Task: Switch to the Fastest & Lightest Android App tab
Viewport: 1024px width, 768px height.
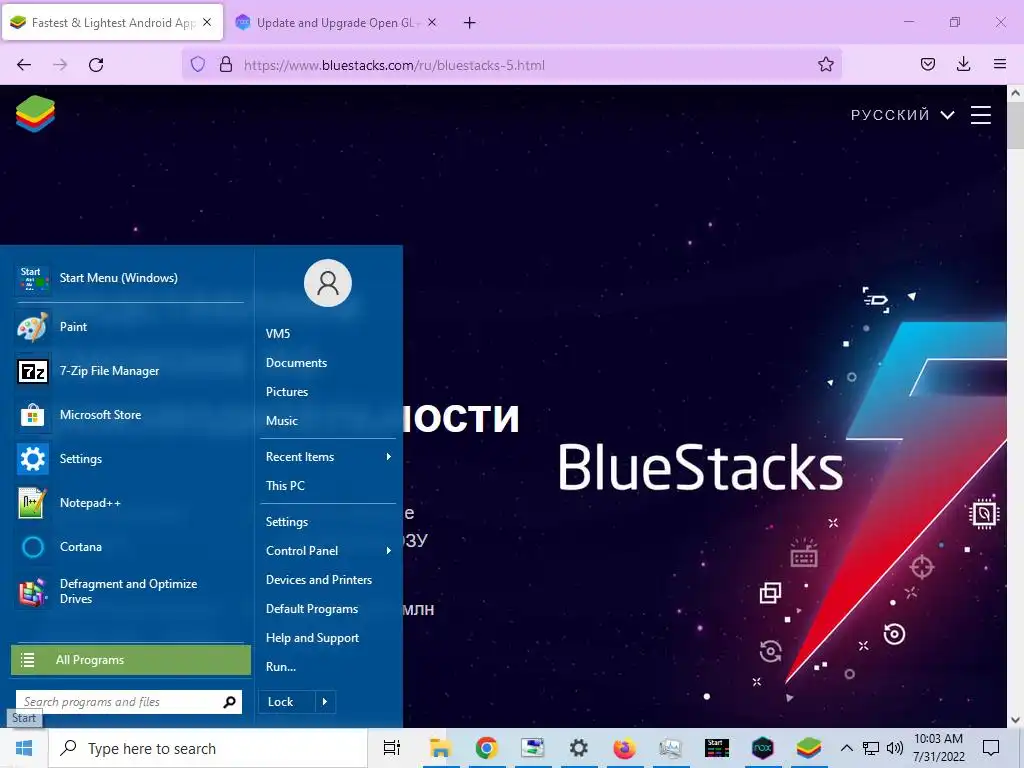Action: pyautogui.click(x=112, y=23)
